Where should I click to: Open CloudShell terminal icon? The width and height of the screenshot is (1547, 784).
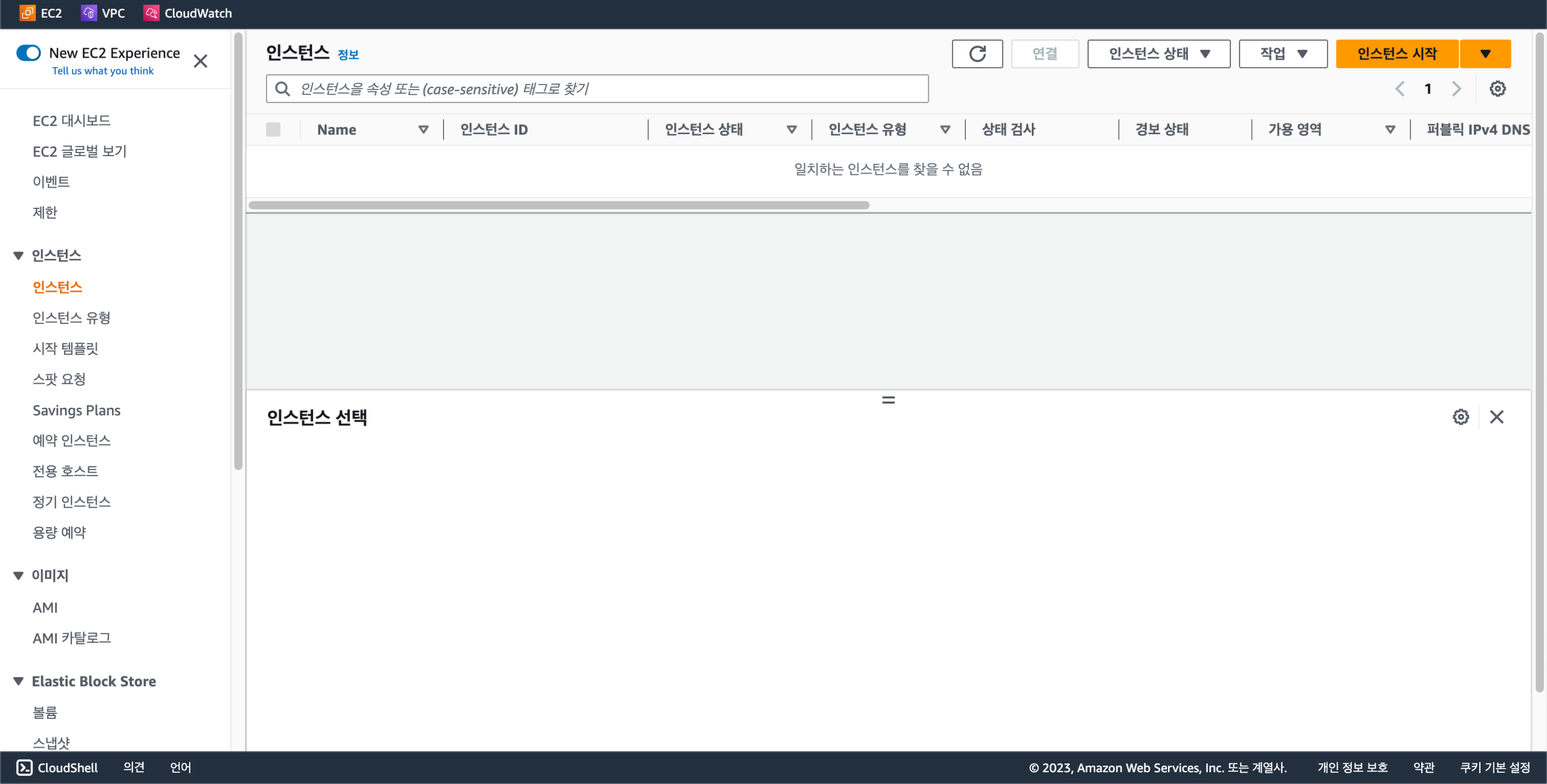coord(25,767)
